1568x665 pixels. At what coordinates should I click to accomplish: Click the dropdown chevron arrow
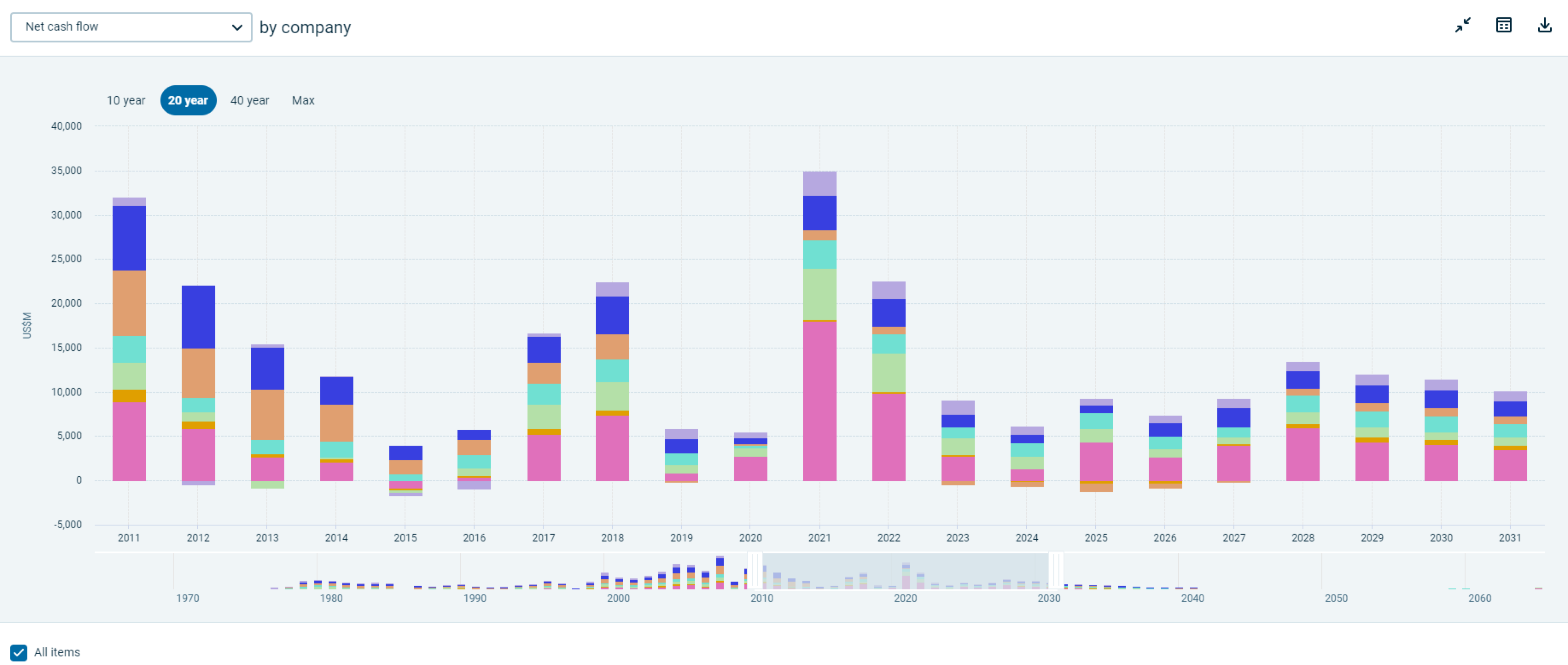click(237, 27)
